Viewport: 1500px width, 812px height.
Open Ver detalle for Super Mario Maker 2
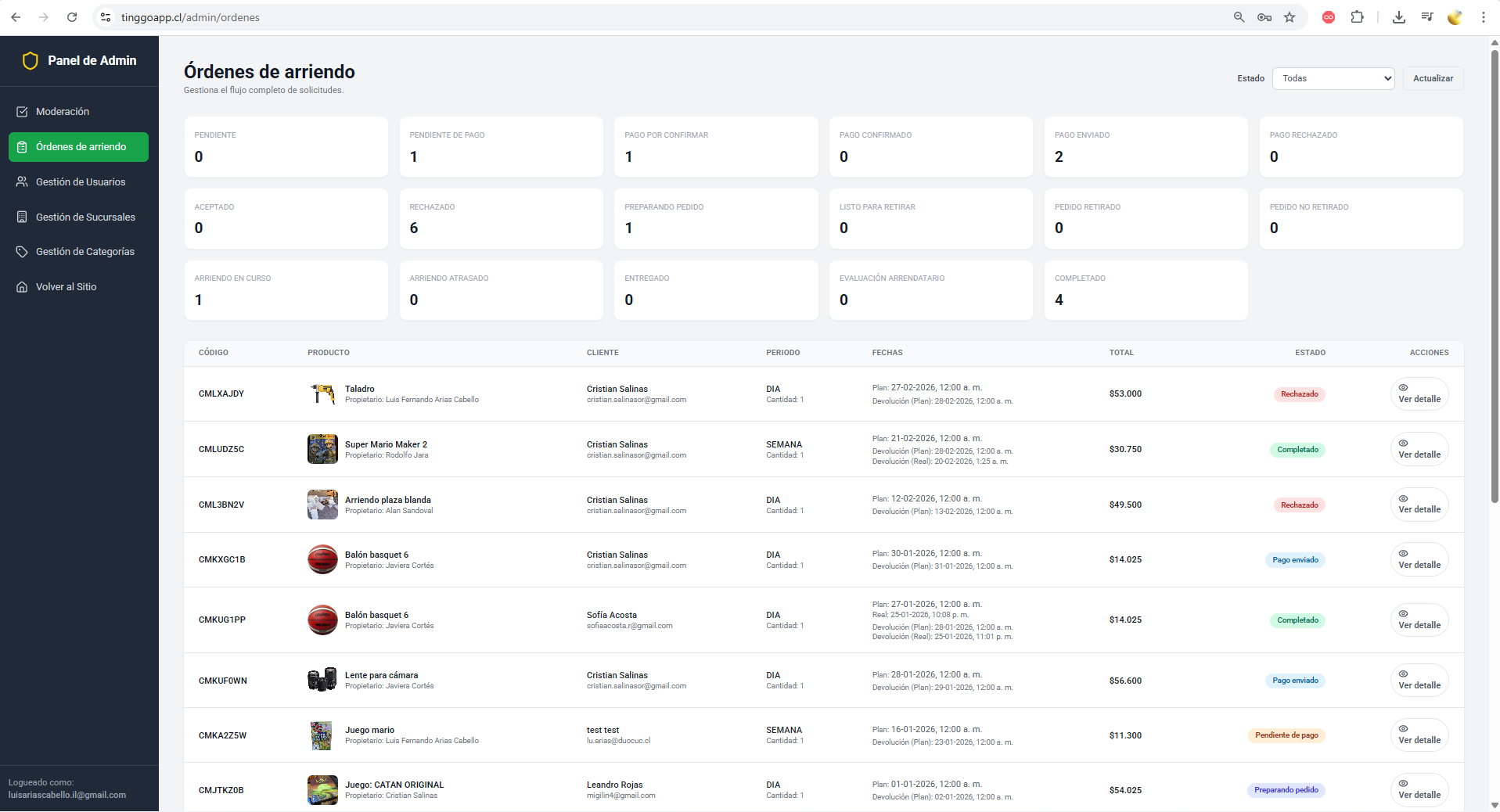coord(1419,450)
